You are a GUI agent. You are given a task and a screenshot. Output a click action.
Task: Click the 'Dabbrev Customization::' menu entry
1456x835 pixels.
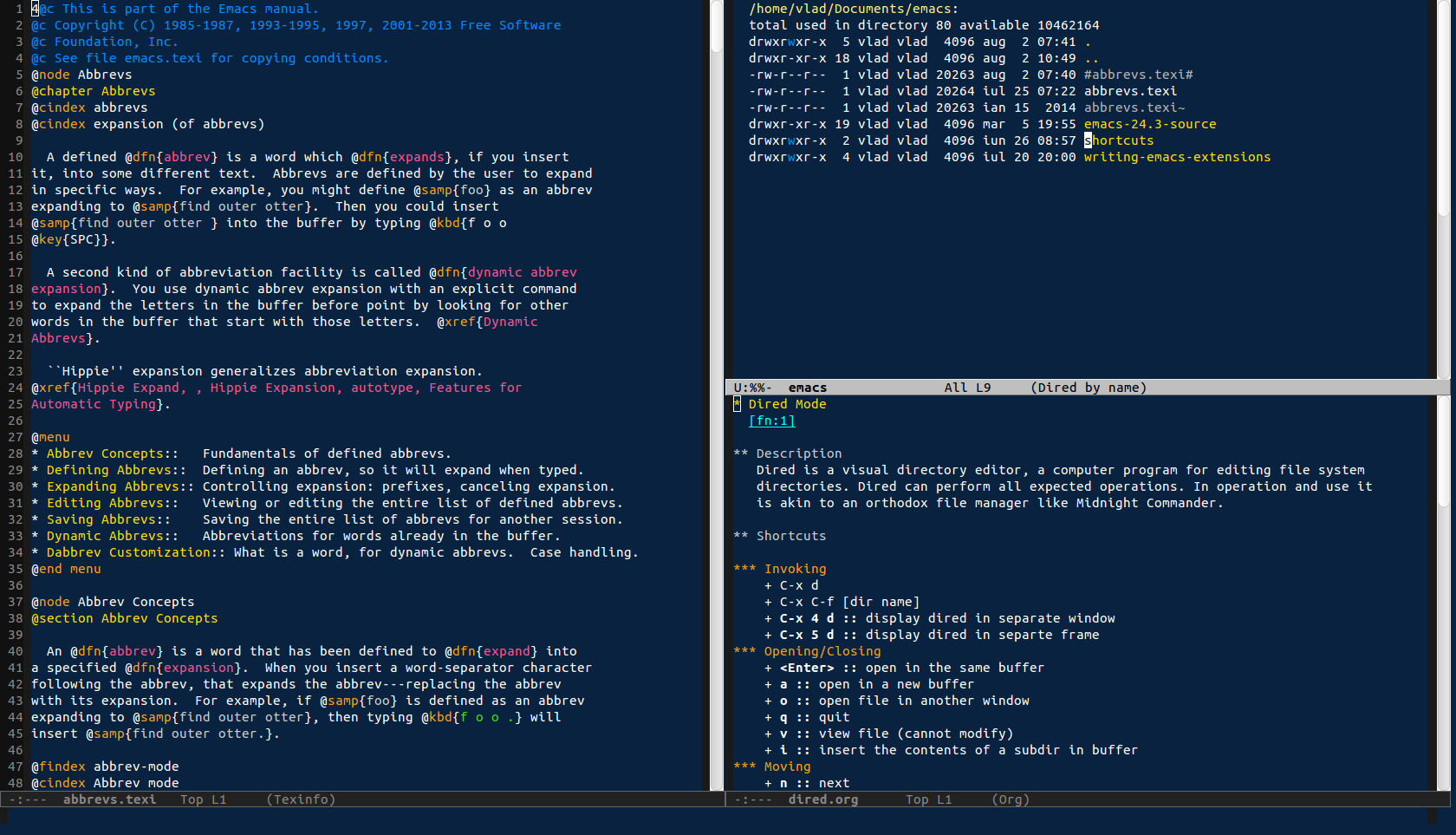[136, 552]
